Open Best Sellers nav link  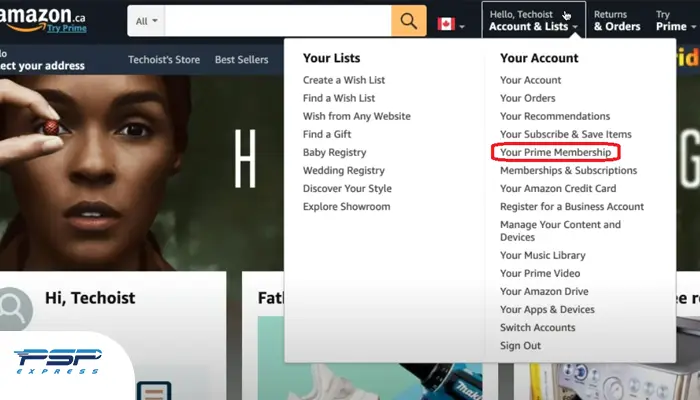[242, 59]
